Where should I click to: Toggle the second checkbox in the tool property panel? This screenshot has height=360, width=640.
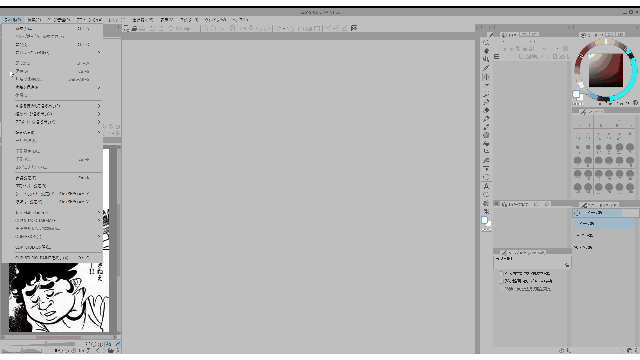point(502,281)
